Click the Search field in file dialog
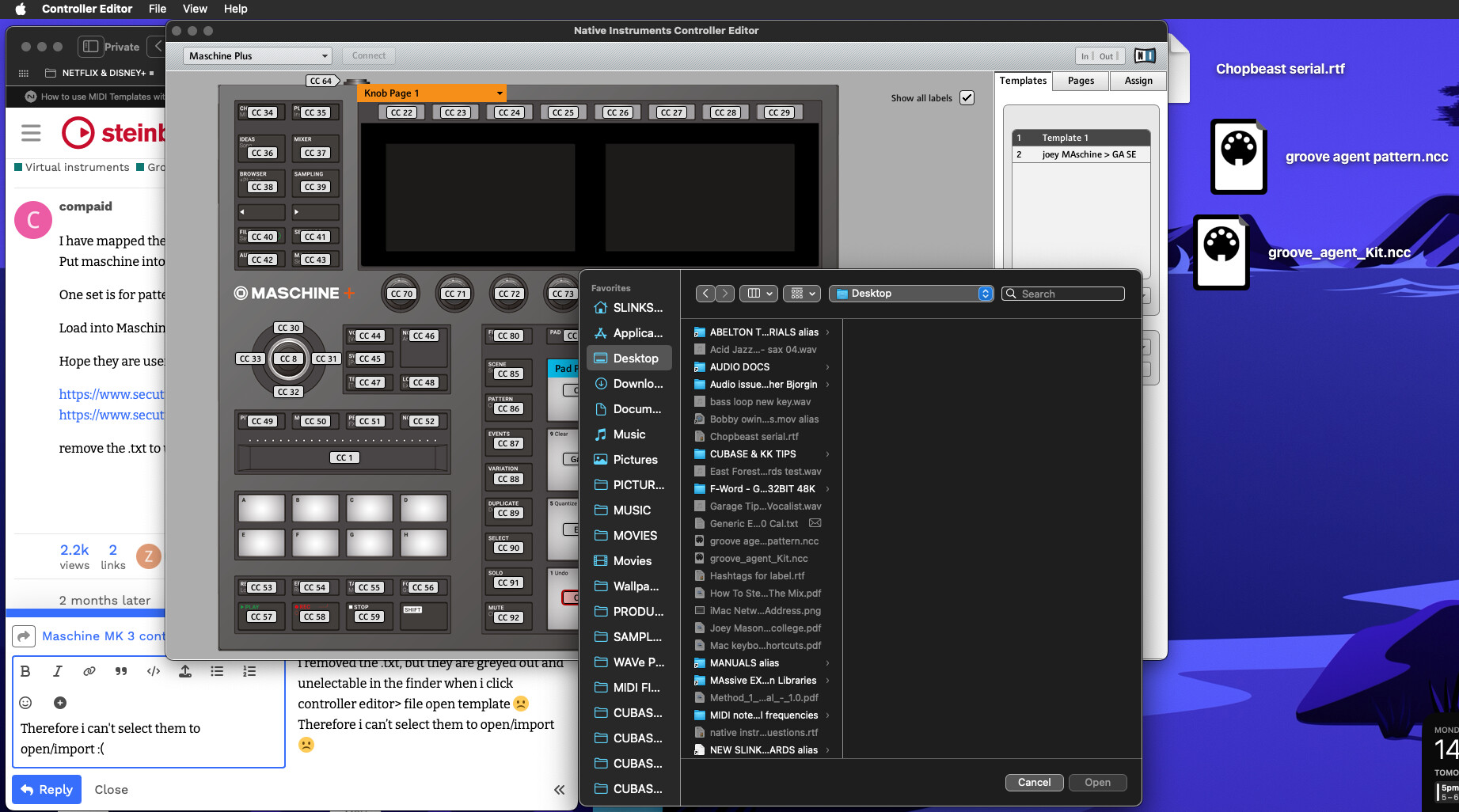Image resolution: width=1459 pixels, height=812 pixels. [x=1063, y=294]
